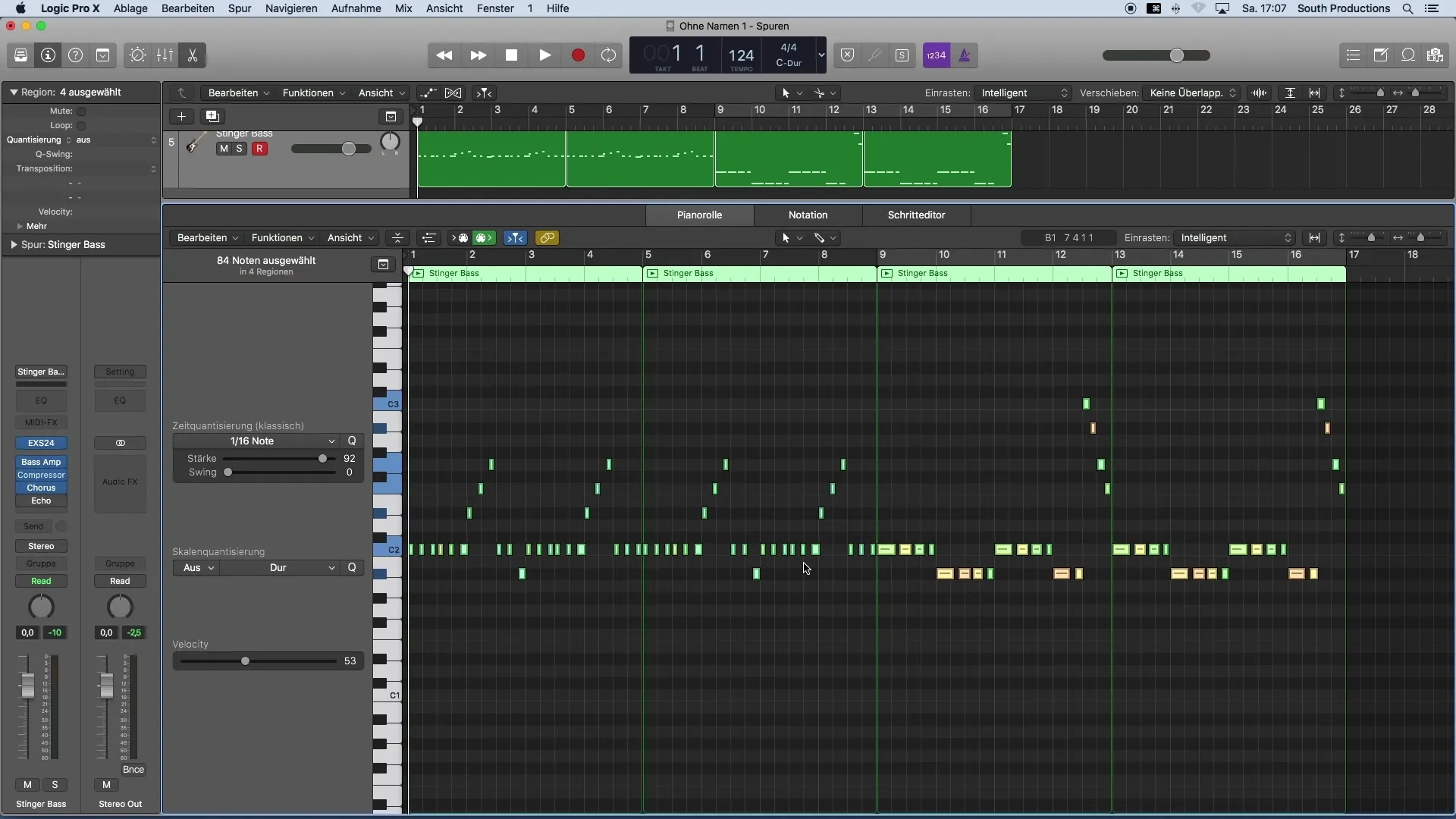1456x819 pixels.
Task: Mute the Stinger Bass track
Action: [x=223, y=148]
